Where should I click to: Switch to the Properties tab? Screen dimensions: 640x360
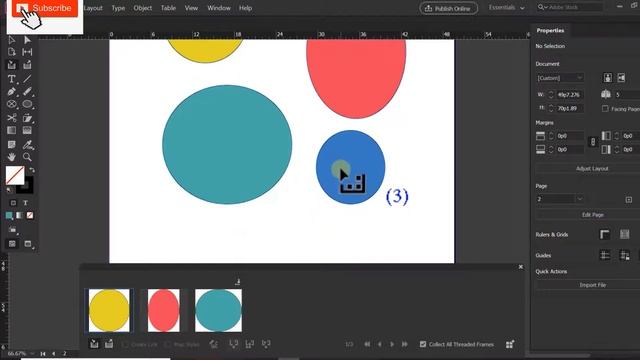point(550,31)
